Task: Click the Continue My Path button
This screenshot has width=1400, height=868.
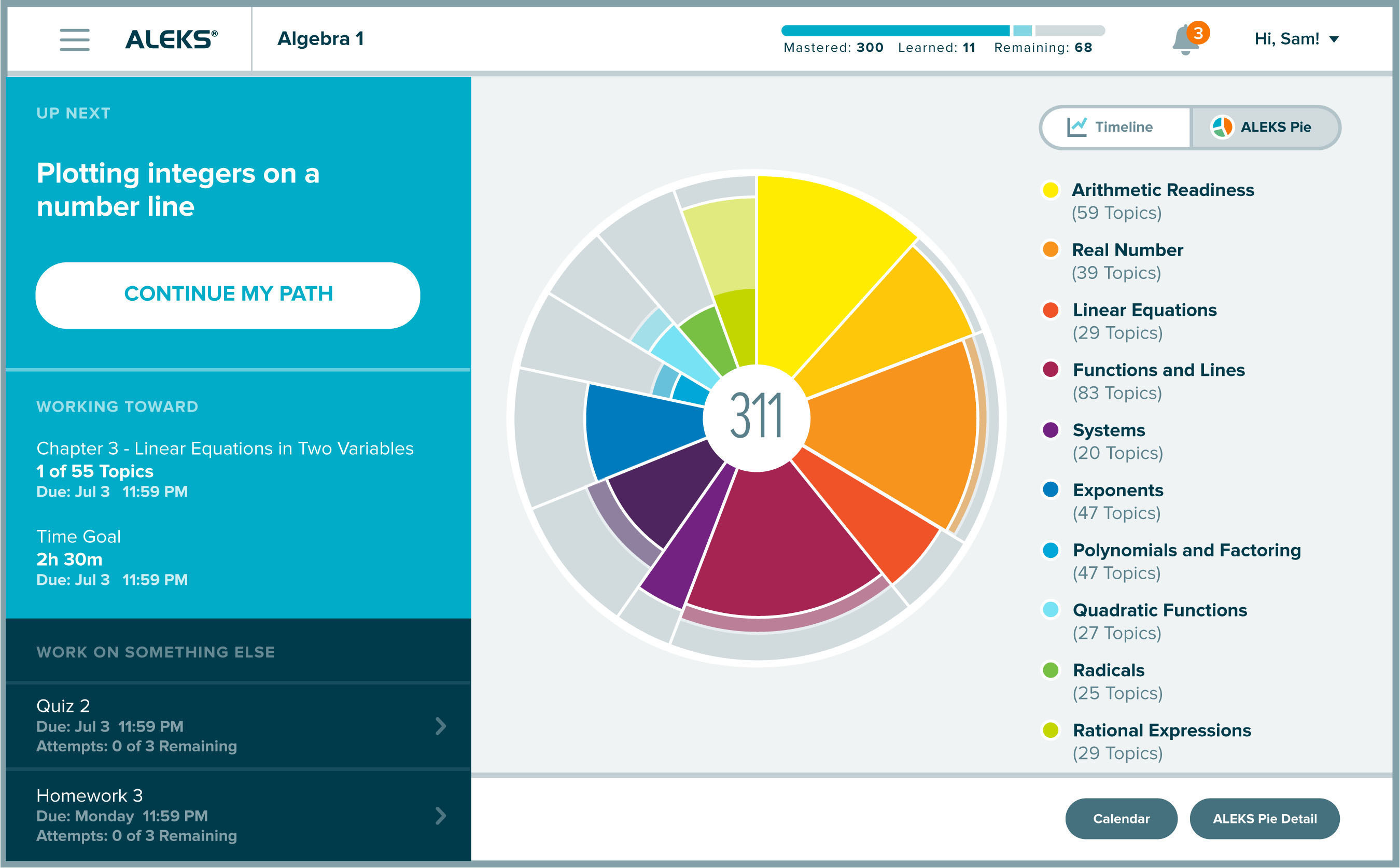Action: click(228, 295)
